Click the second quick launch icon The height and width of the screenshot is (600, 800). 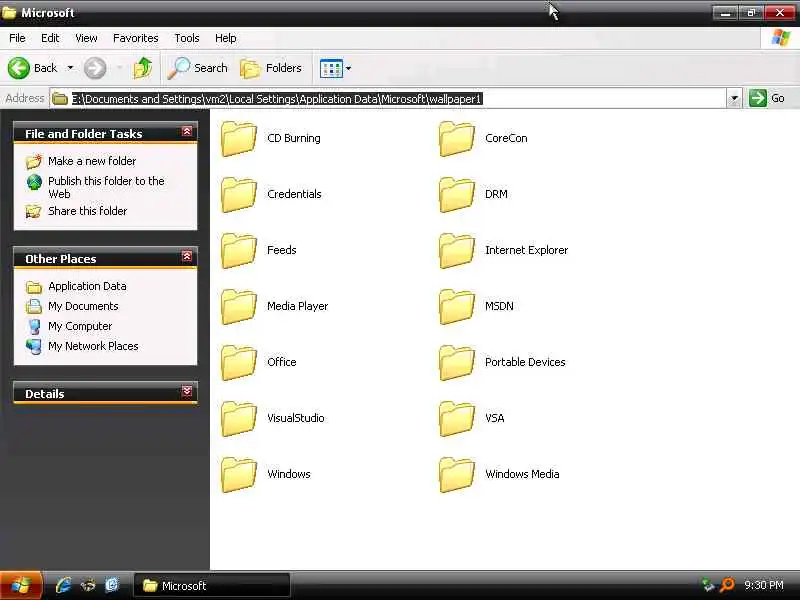(x=88, y=585)
